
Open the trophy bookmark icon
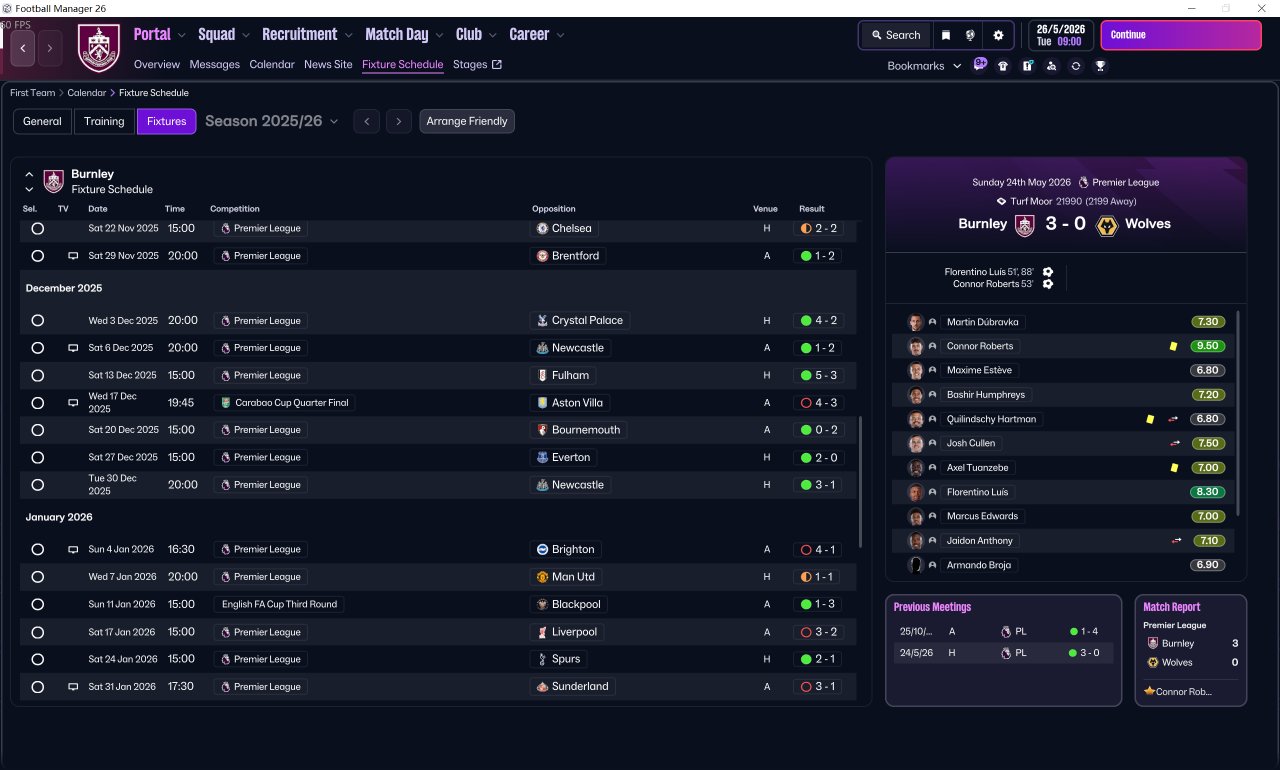click(1100, 66)
